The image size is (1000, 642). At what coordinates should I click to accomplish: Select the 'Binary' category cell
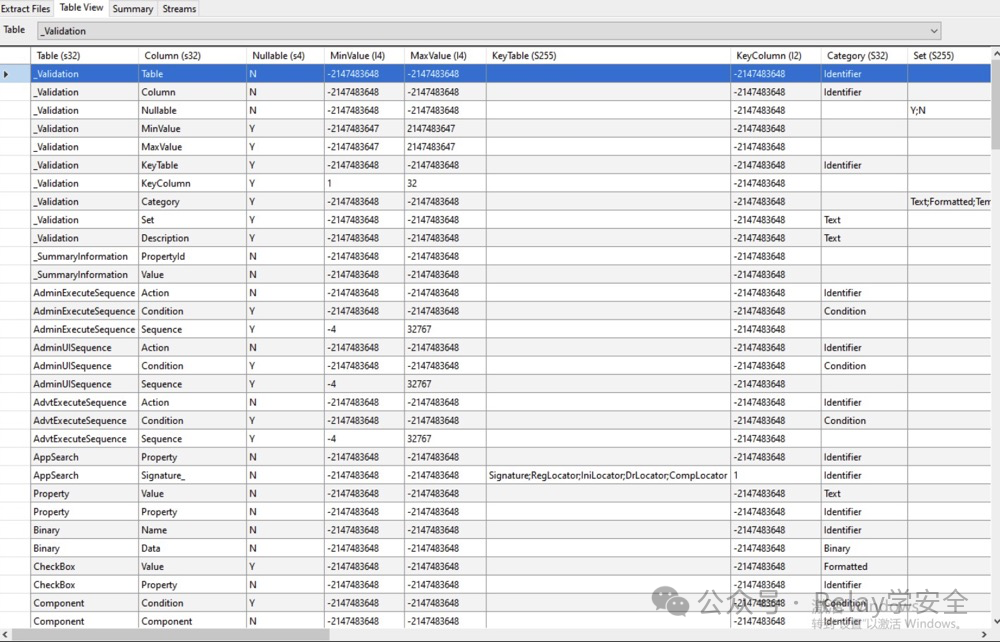864,548
